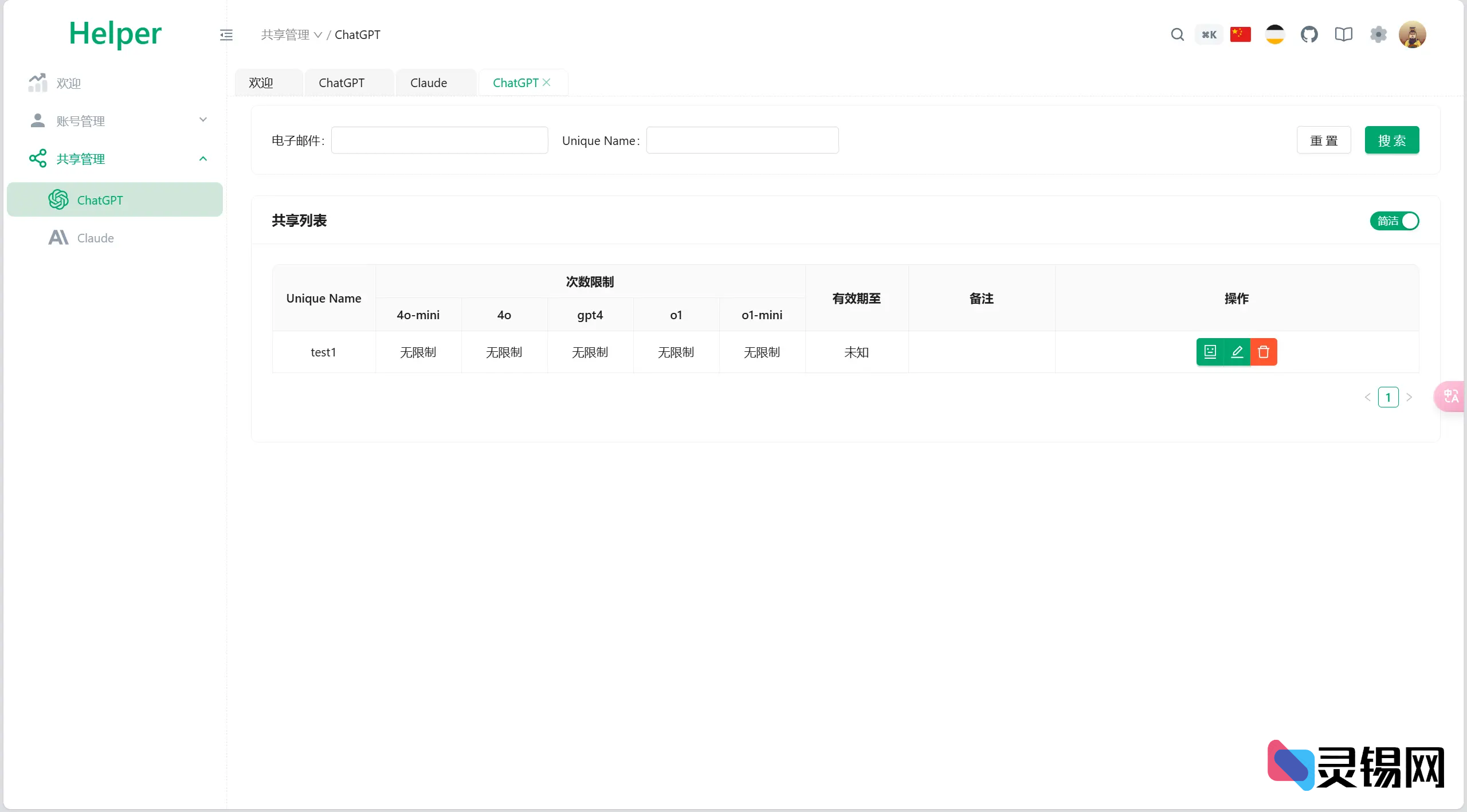Click the 搜索 search button
The width and height of the screenshot is (1467, 812).
coord(1392,140)
